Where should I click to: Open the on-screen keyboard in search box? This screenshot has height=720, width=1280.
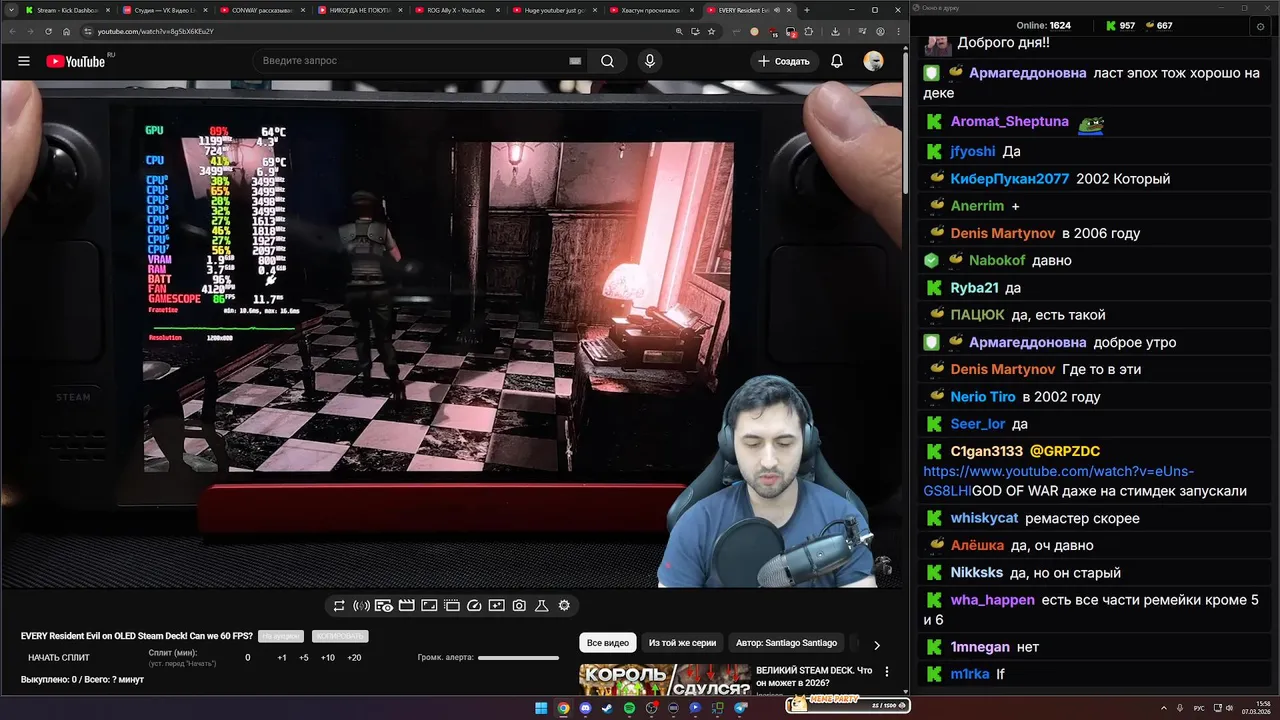click(x=575, y=61)
